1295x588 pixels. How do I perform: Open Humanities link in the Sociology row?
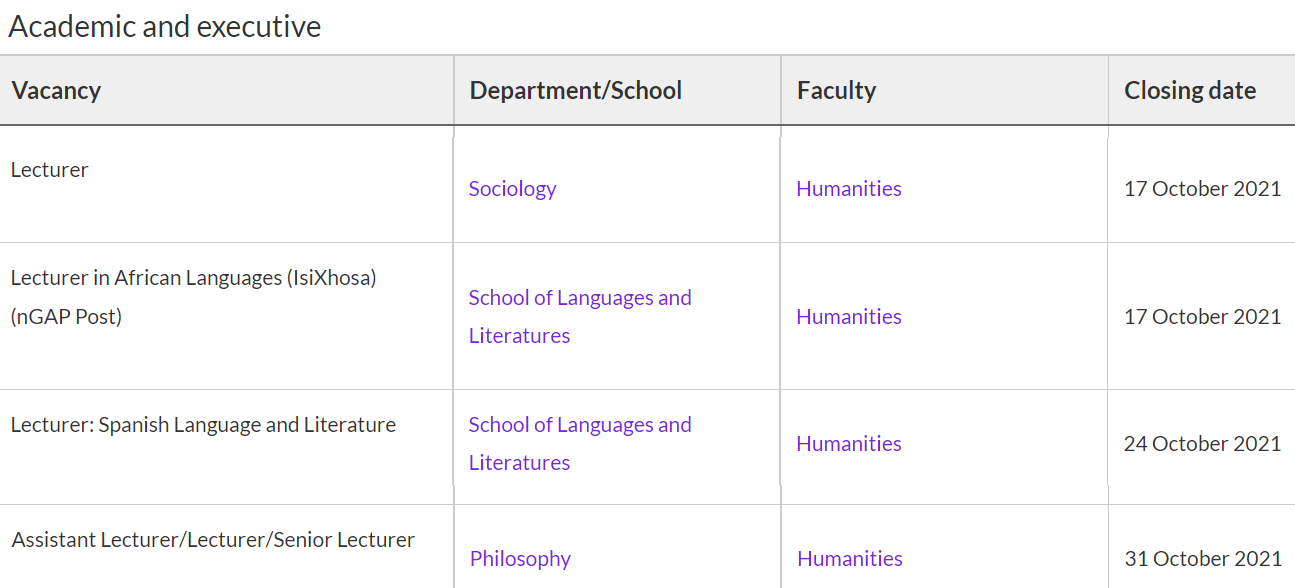[x=848, y=188]
